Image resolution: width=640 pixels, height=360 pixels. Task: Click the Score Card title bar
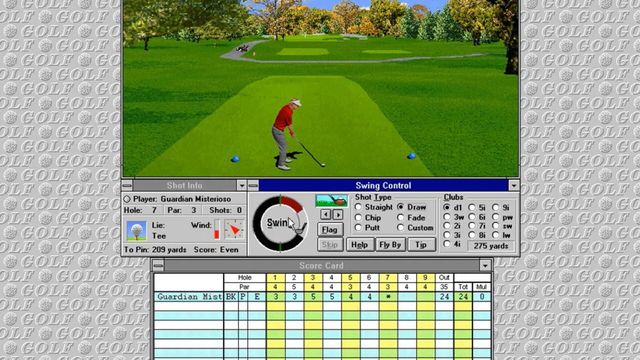322,266
